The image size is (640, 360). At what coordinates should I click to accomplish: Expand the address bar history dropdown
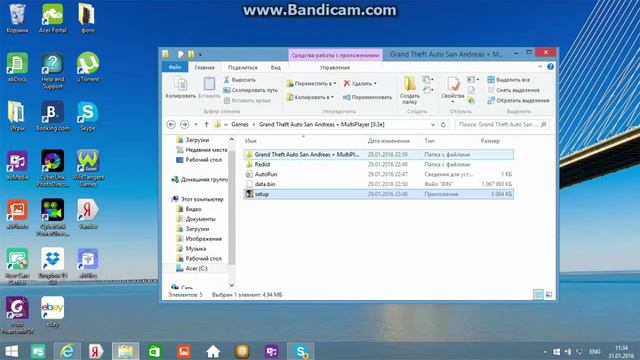click(x=433, y=124)
